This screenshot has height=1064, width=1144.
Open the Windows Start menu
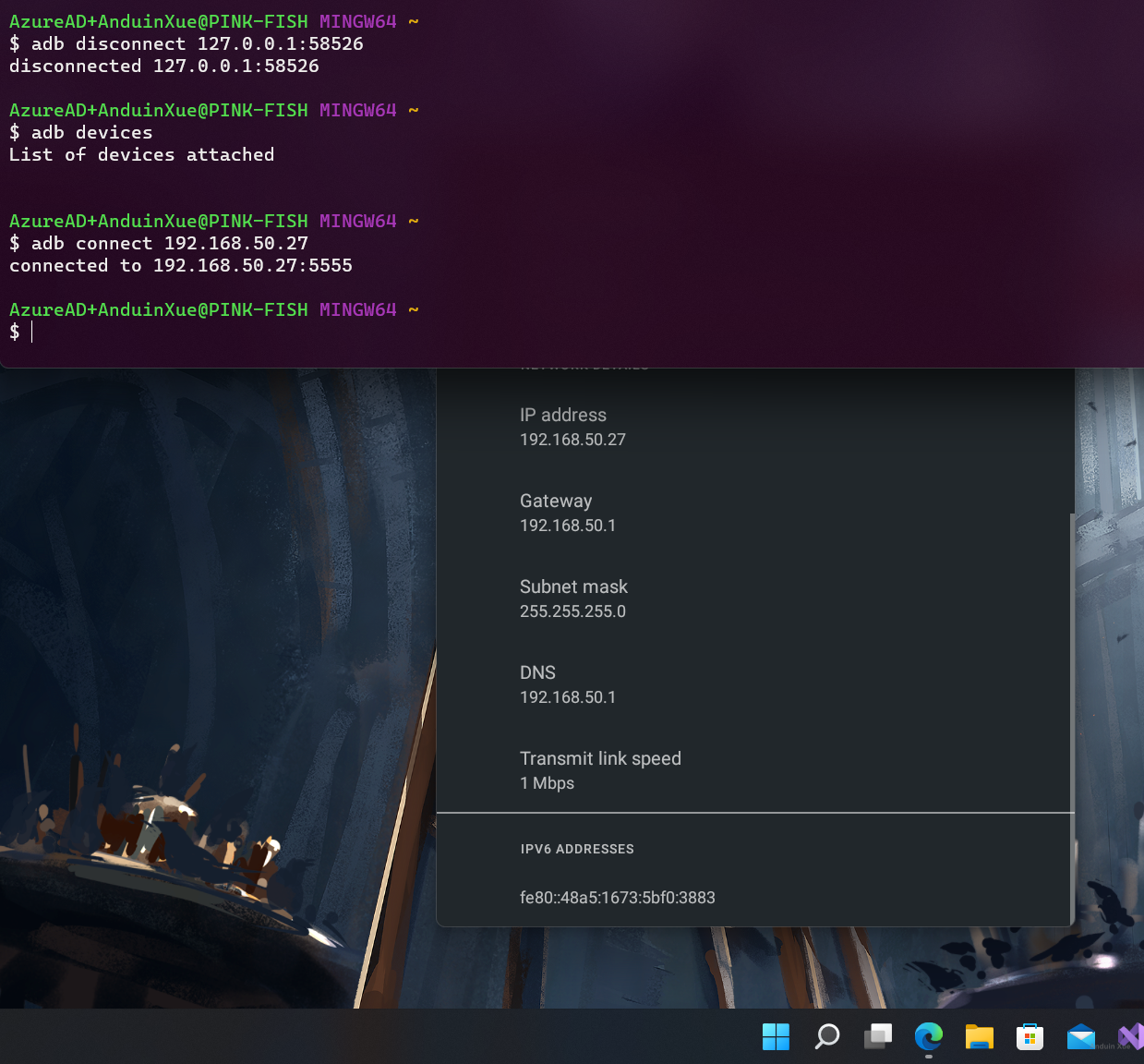[776, 1036]
